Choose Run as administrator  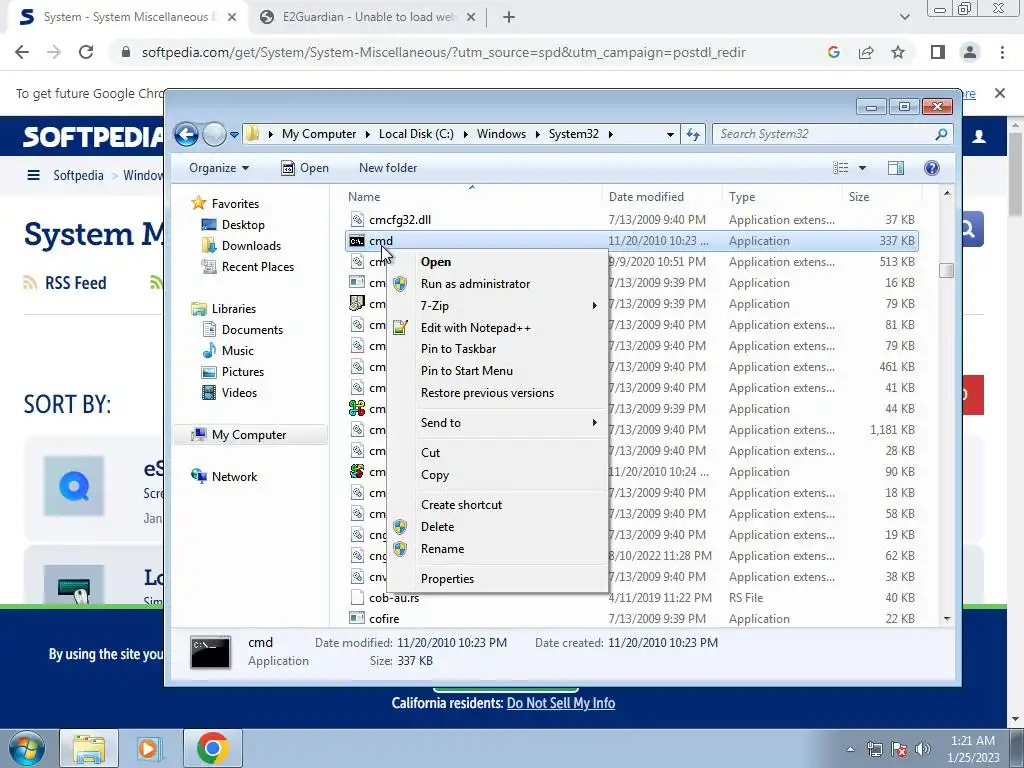[x=475, y=284]
